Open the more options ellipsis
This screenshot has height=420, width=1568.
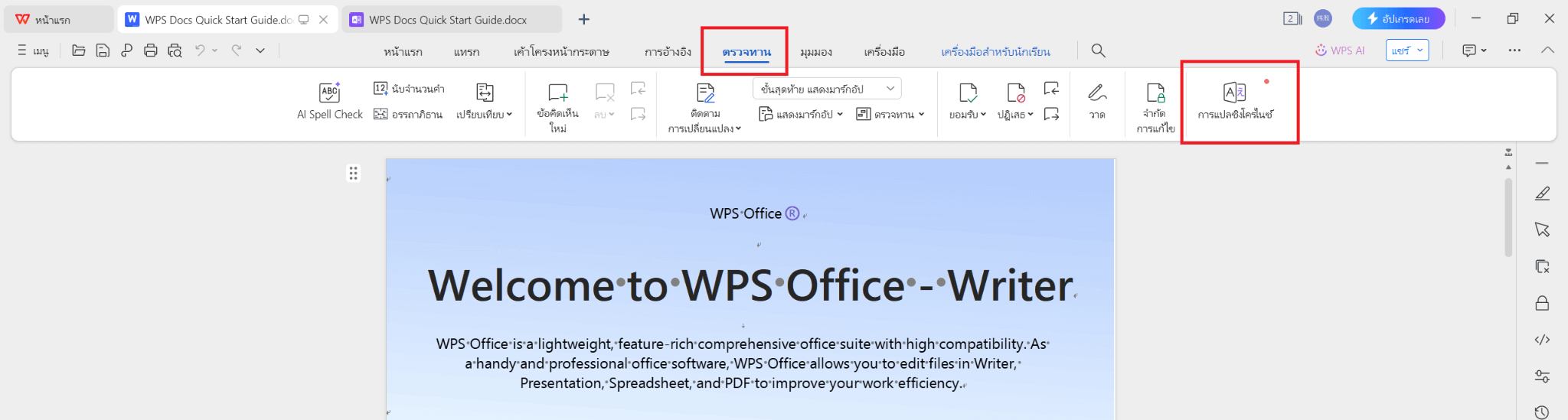click(x=1514, y=50)
